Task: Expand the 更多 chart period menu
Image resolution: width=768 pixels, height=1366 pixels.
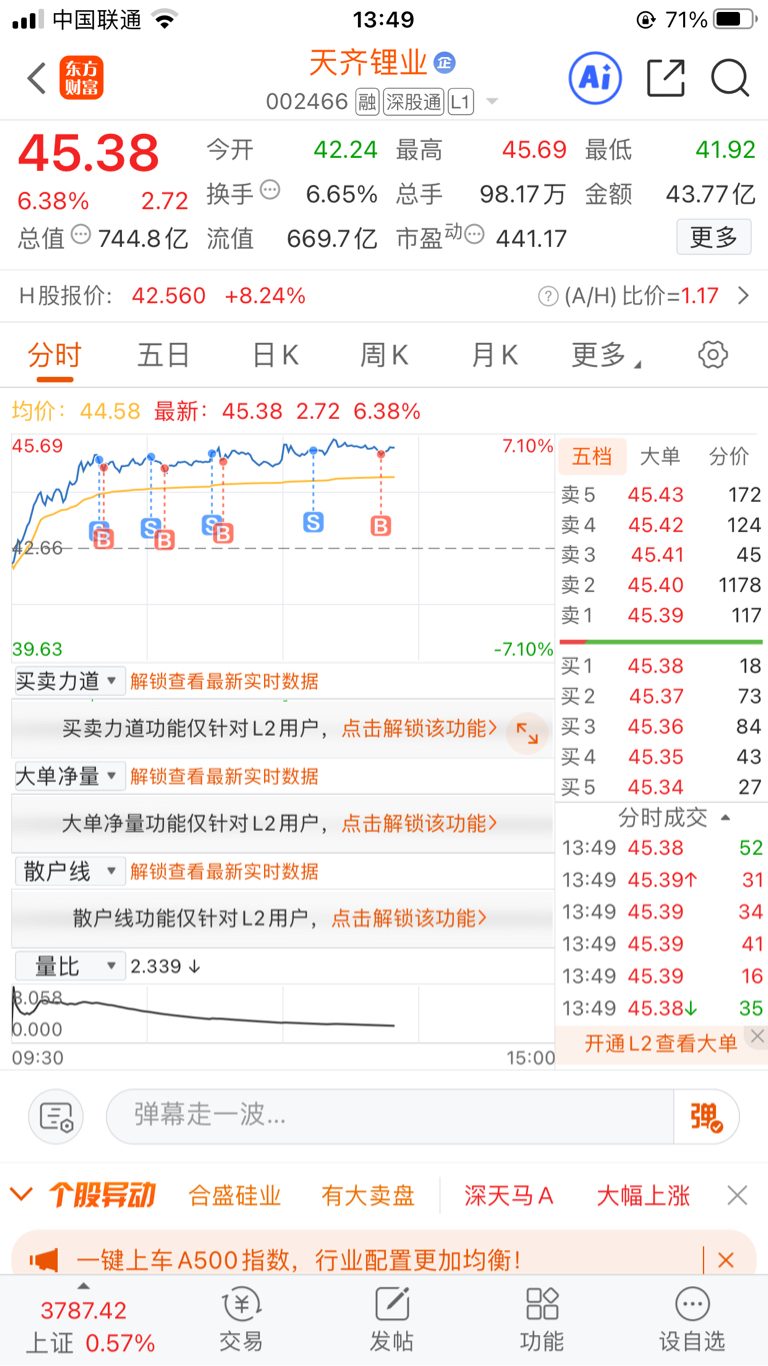Action: tap(606, 355)
